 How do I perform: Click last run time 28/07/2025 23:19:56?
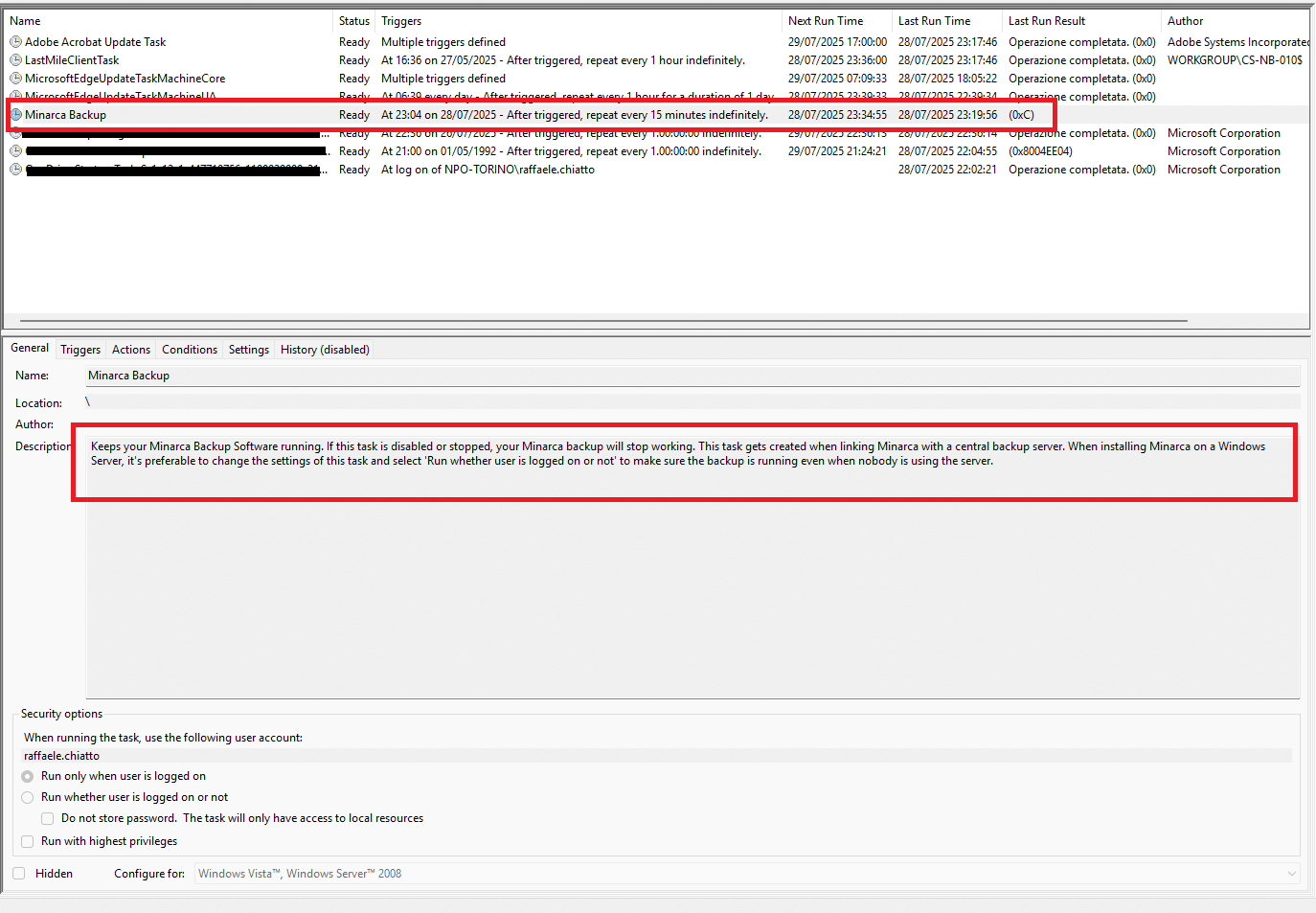tap(947, 115)
